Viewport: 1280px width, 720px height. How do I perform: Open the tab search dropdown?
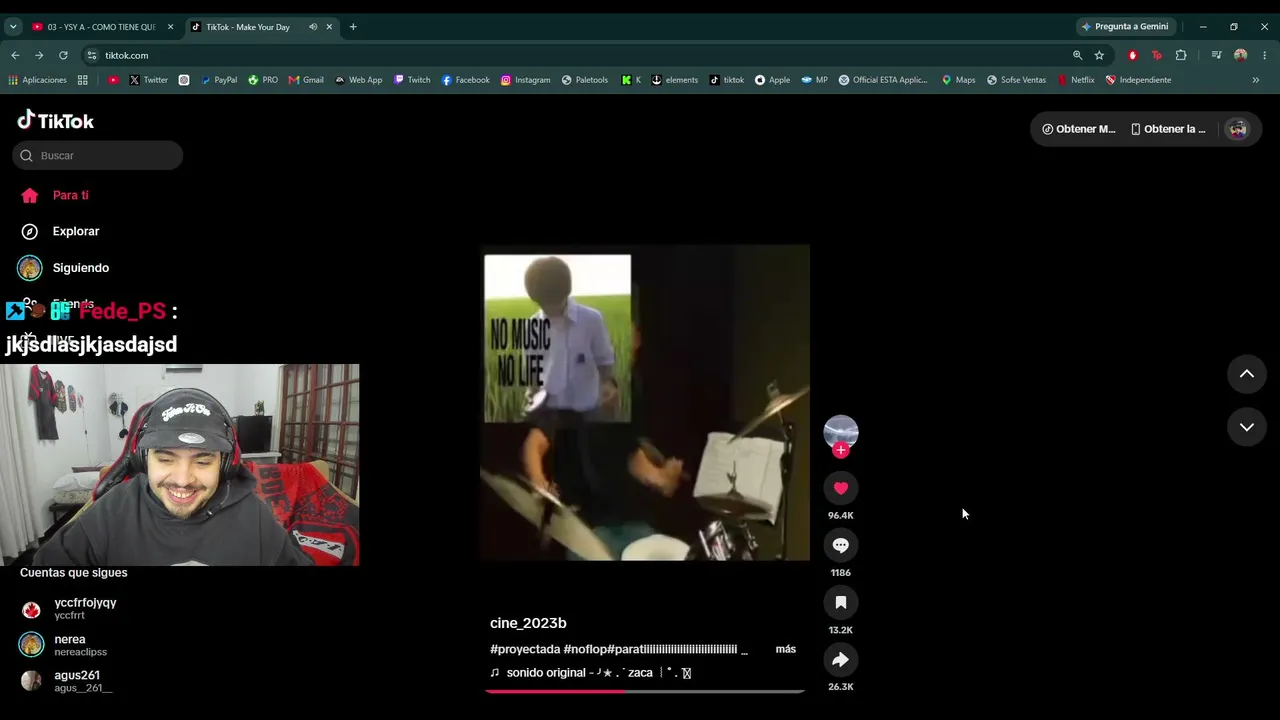[x=13, y=27]
